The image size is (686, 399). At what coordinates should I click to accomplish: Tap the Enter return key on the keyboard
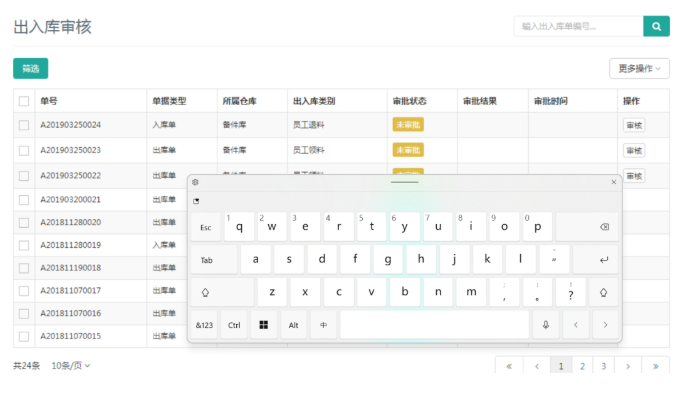(595, 259)
